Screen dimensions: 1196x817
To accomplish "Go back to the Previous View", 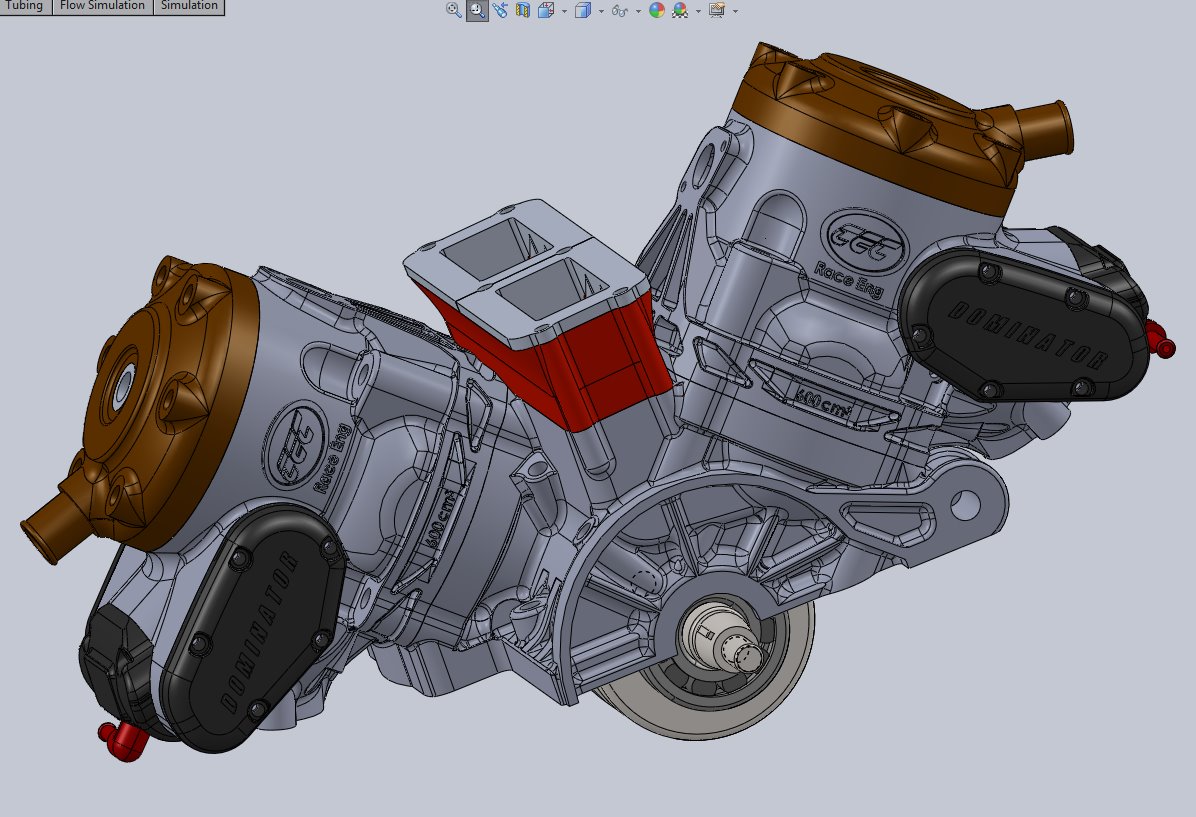I will (500, 10).
